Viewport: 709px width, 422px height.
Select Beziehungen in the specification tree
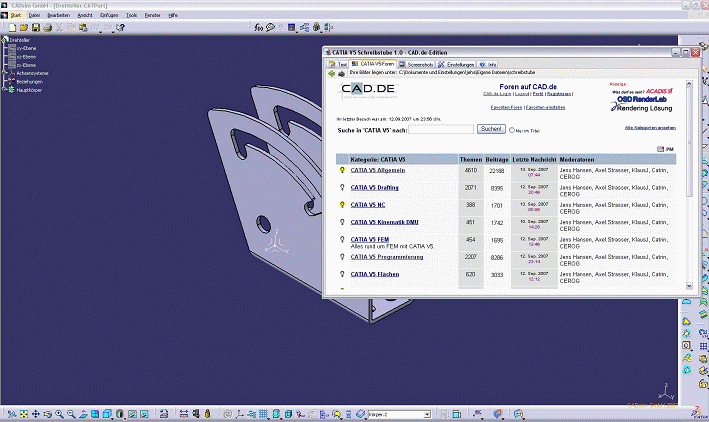(26, 82)
